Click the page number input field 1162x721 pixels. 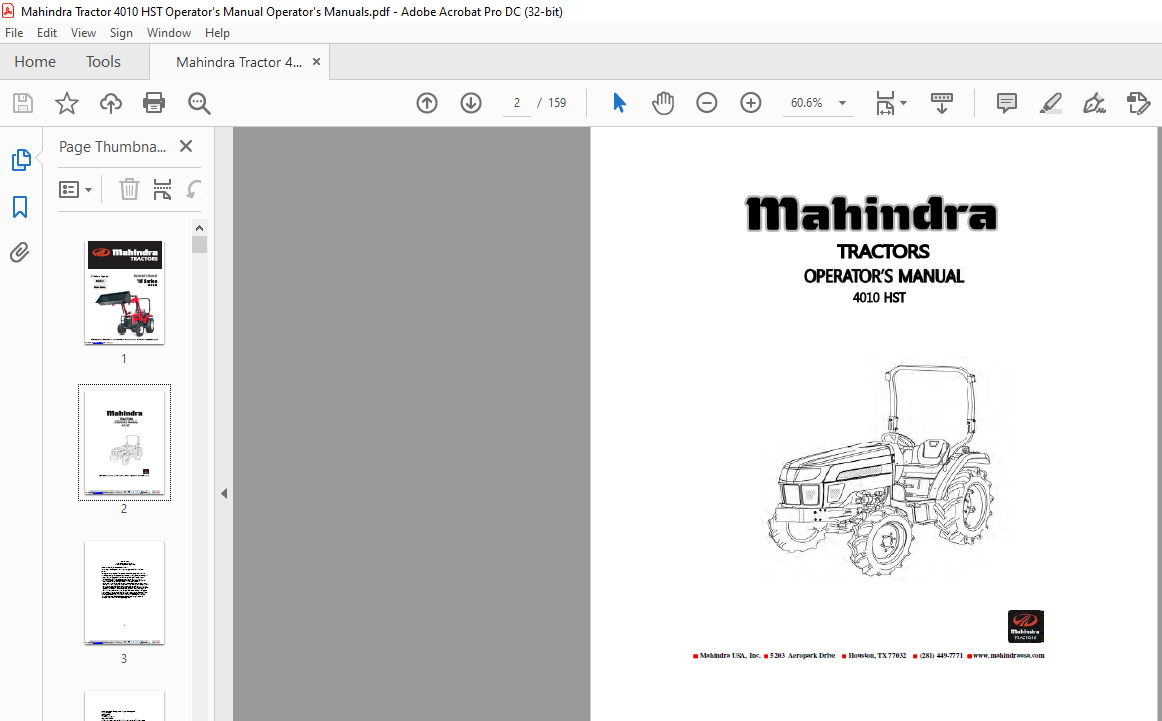517,103
